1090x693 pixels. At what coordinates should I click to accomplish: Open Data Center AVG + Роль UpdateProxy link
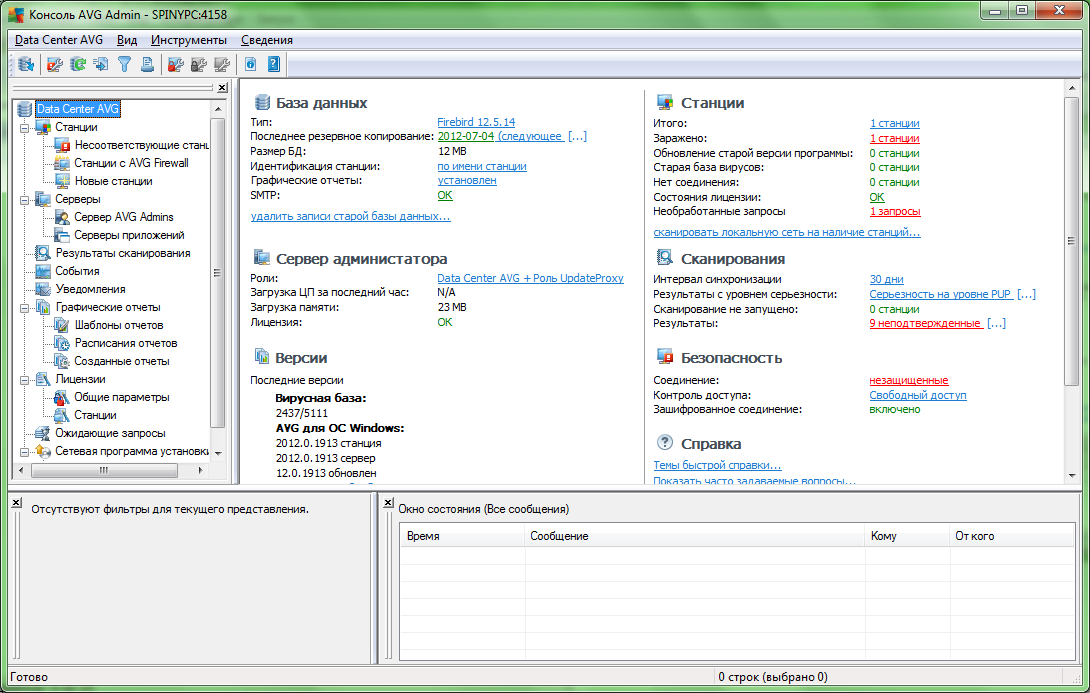(530, 278)
